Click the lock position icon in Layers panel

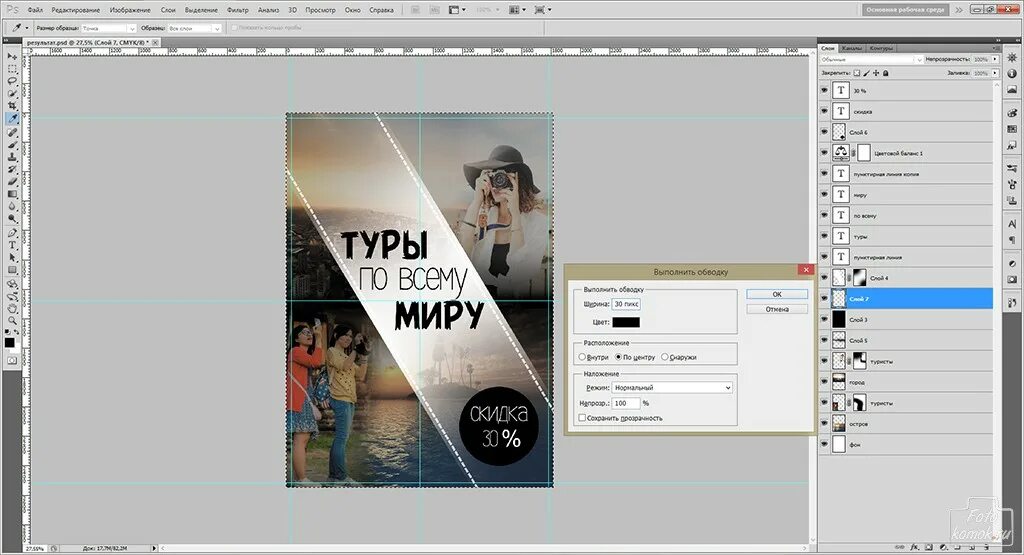tap(876, 73)
